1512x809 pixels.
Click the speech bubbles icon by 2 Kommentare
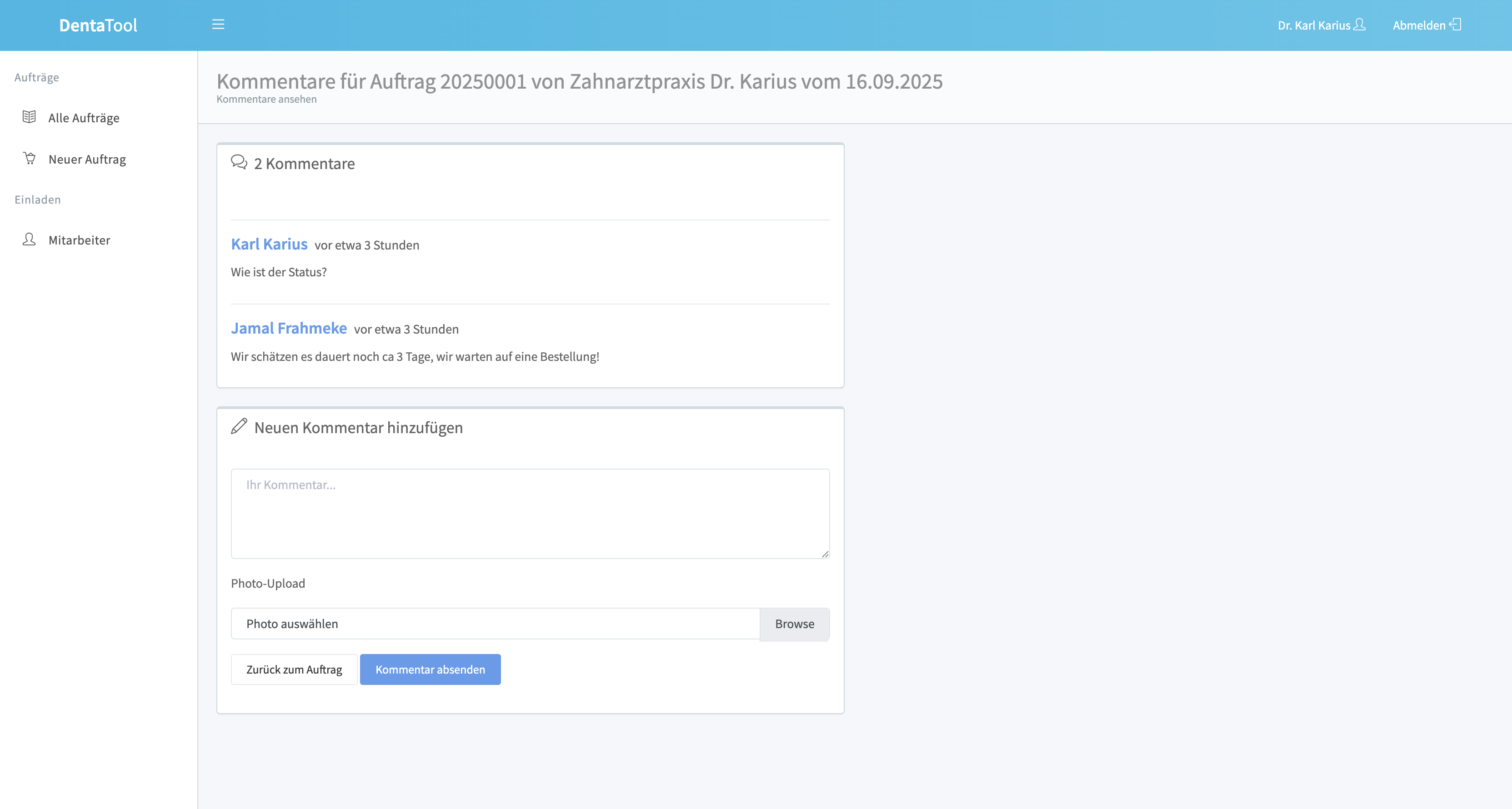pos(239,162)
